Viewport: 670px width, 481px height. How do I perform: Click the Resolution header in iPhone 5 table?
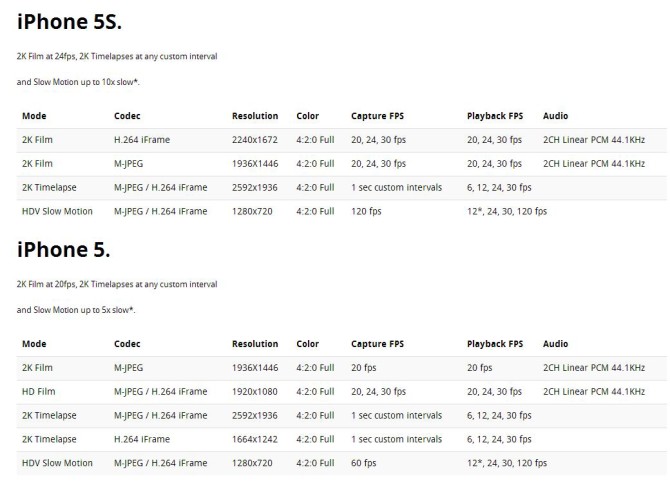(255, 344)
